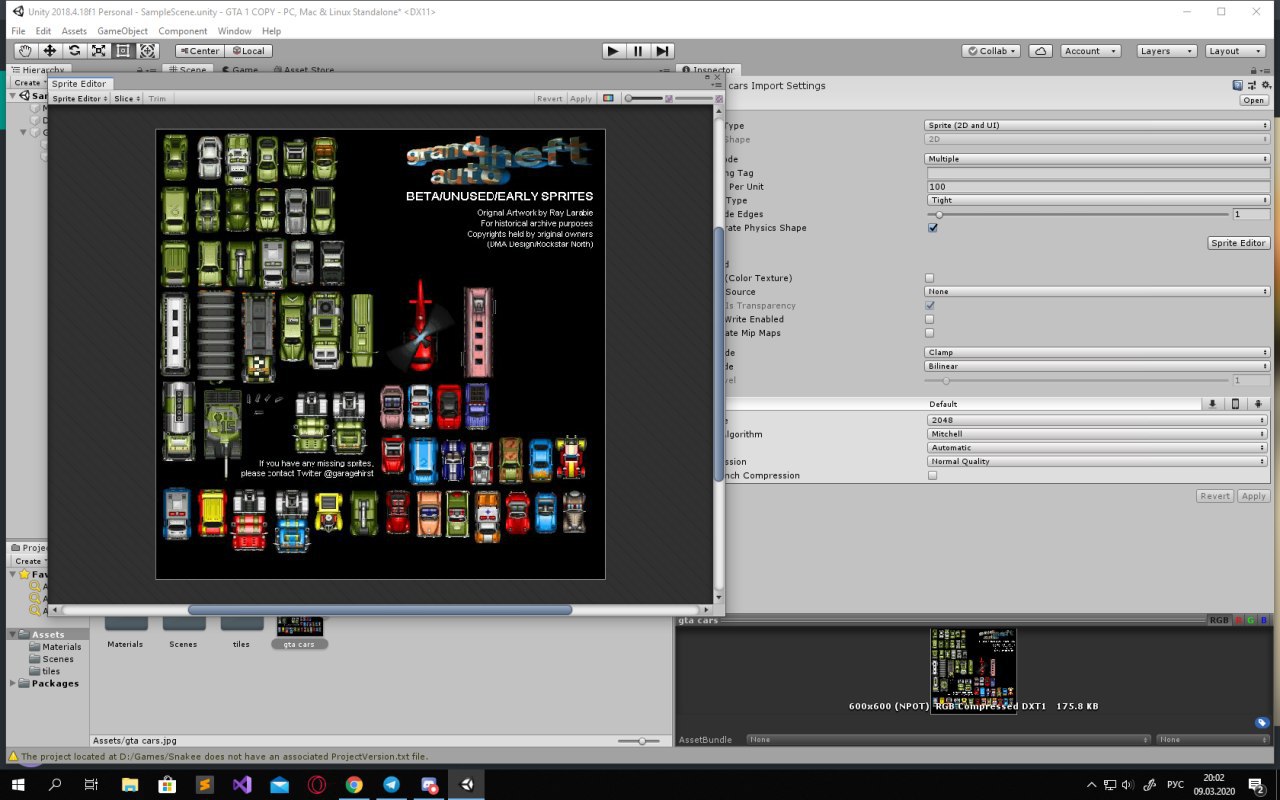Select the Transform tool
Screen dimensions: 1280x800
coord(147,51)
